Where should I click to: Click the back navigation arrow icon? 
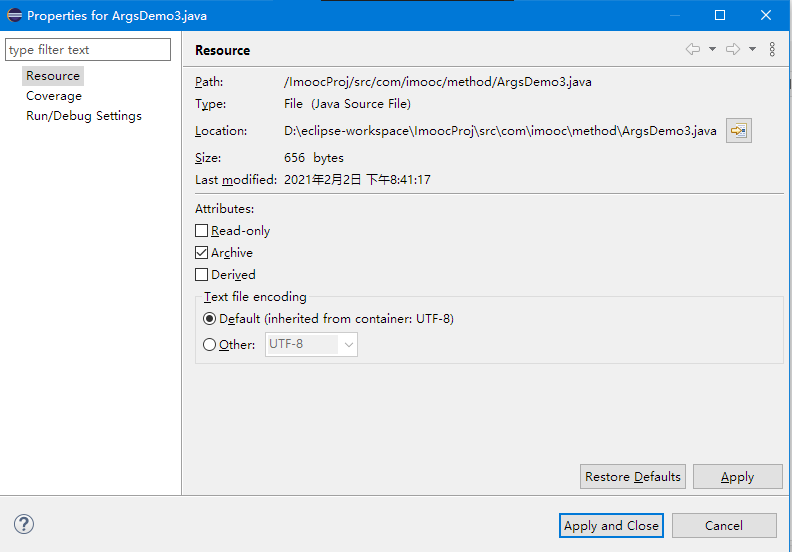[692, 49]
